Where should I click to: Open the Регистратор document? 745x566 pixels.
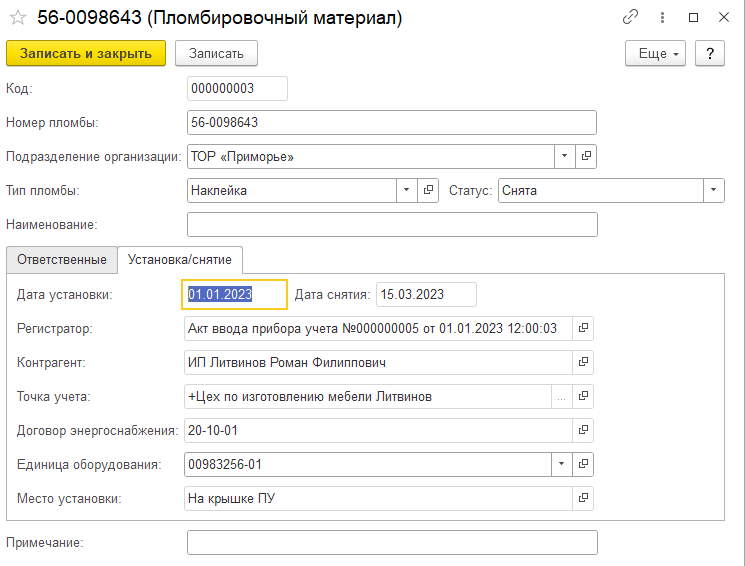(584, 328)
